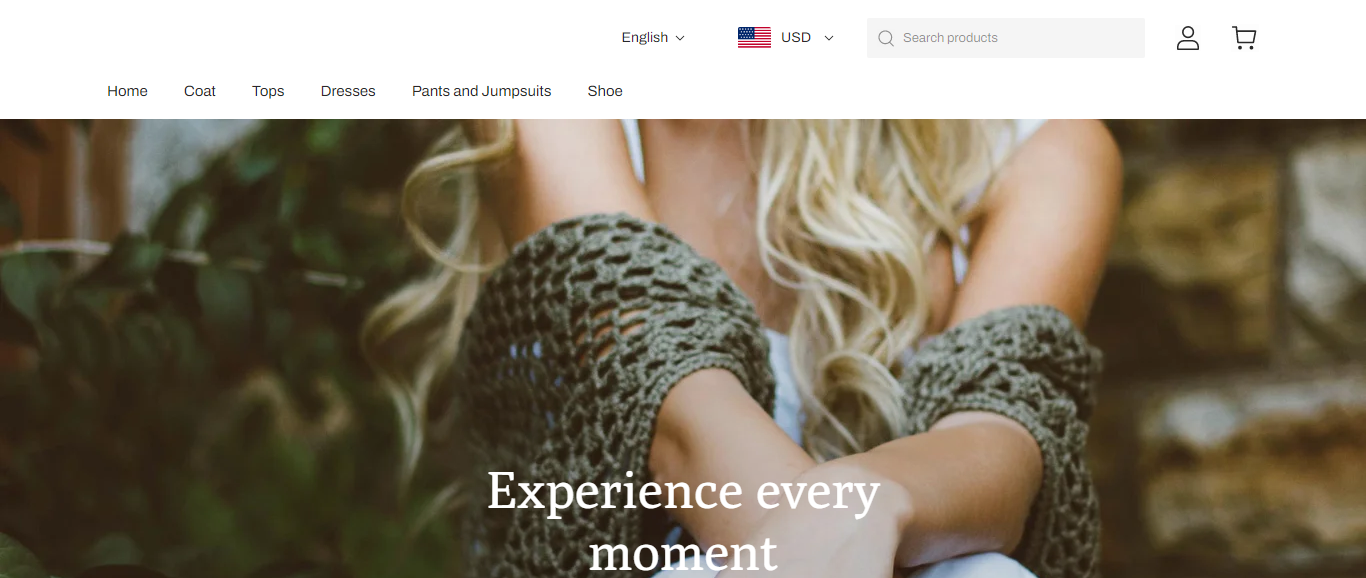Visit the Pants and Jumpsuits category
The width and height of the screenshot is (1366, 578).
[481, 91]
